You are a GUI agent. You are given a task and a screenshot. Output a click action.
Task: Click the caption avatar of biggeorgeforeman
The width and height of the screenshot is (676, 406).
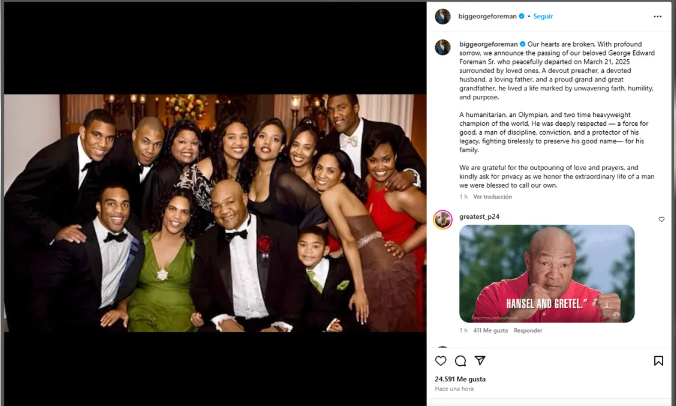click(x=442, y=47)
